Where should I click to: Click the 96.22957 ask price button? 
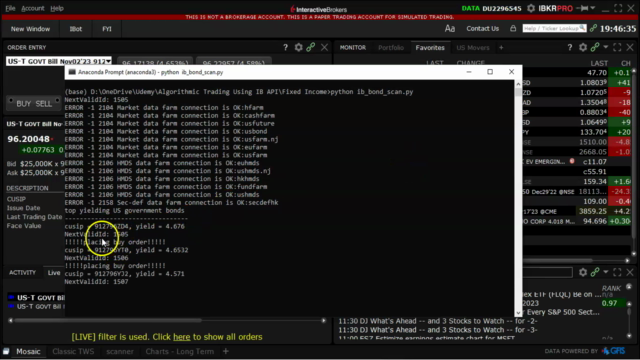coord(233,62)
